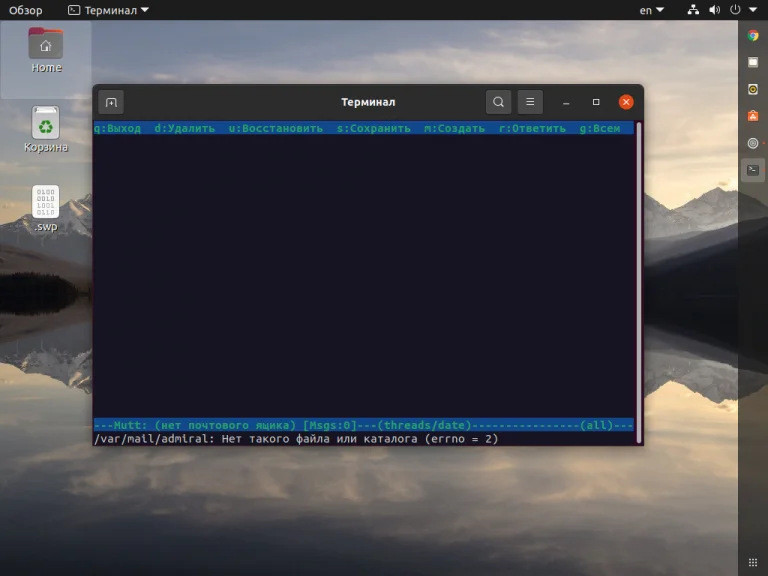Launch Google Chrome from the dock

753,35
